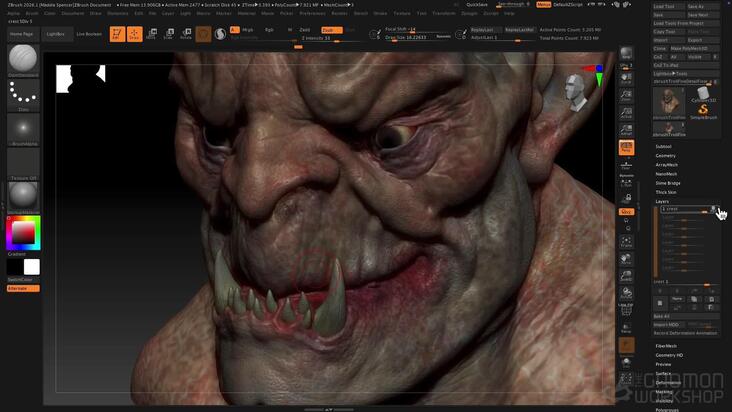The image size is (732, 412).
Task: Click the white main color swatch
Action: click(x=32, y=267)
